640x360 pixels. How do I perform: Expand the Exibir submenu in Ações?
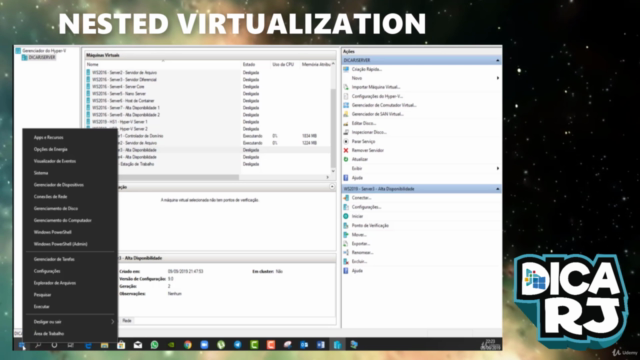pyautogui.click(x=498, y=168)
